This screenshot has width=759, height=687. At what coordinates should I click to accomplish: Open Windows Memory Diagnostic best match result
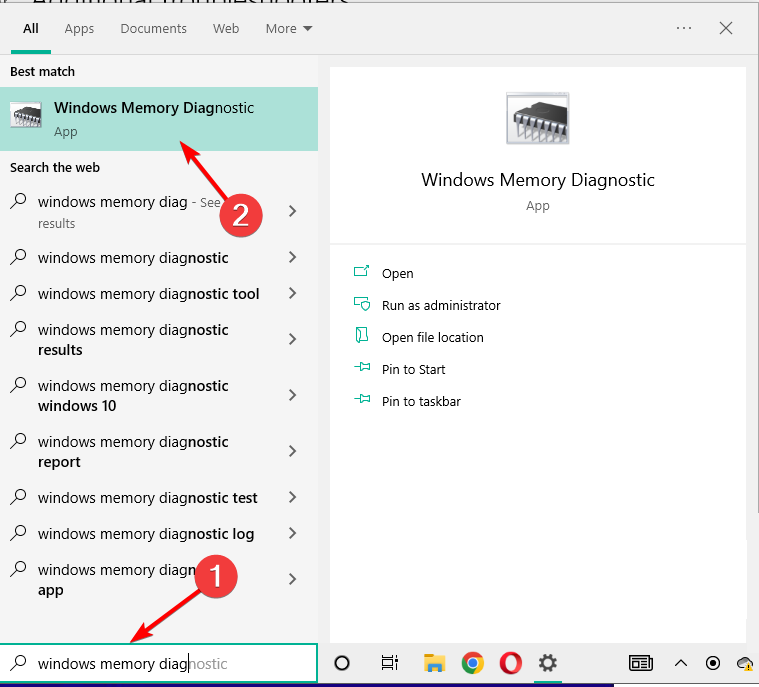tap(159, 119)
